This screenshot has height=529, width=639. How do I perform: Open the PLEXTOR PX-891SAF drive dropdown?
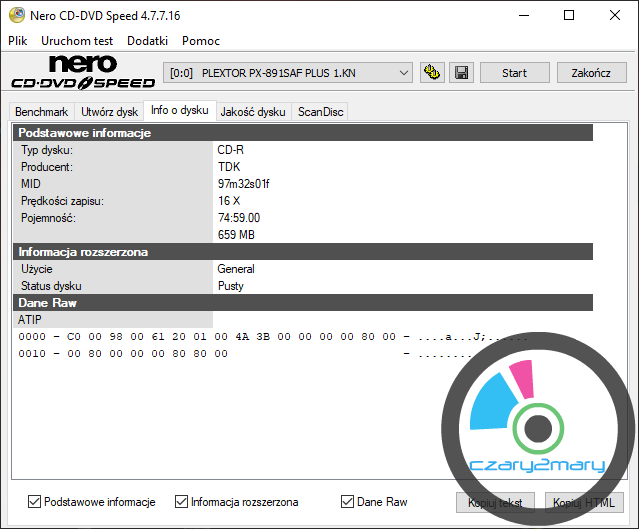288,73
